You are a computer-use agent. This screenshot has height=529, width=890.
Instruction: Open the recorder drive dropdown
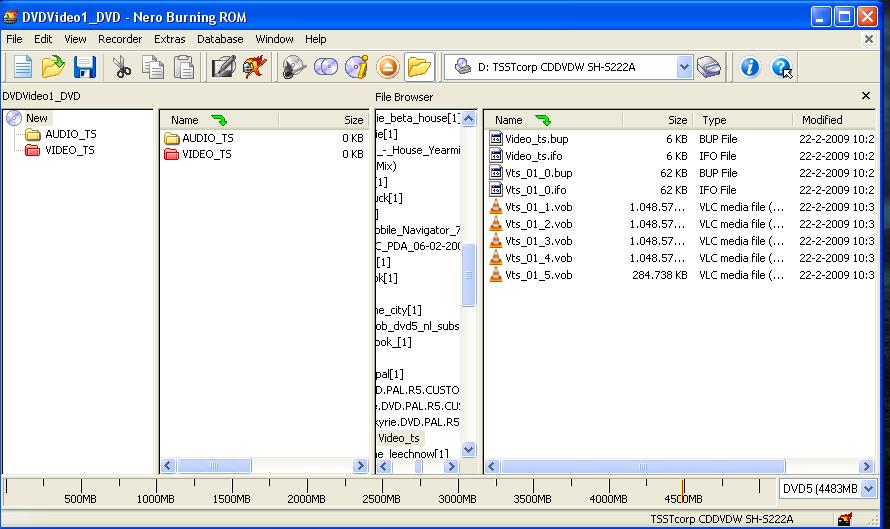point(684,67)
